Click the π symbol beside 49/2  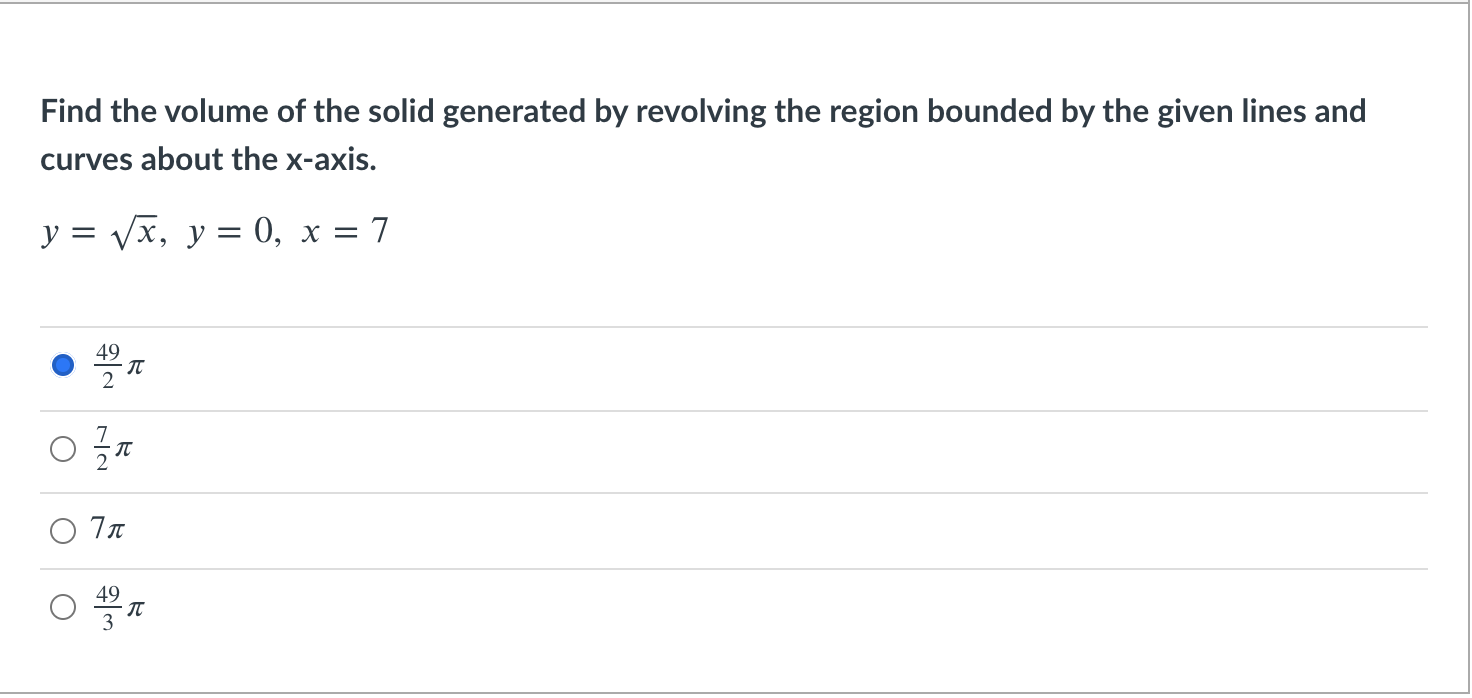coord(139,369)
